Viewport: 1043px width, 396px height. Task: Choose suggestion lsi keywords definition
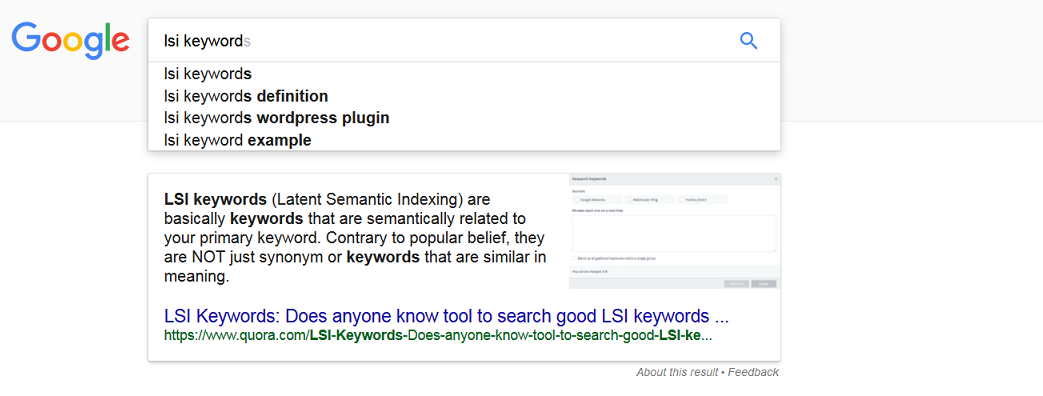coord(464,97)
